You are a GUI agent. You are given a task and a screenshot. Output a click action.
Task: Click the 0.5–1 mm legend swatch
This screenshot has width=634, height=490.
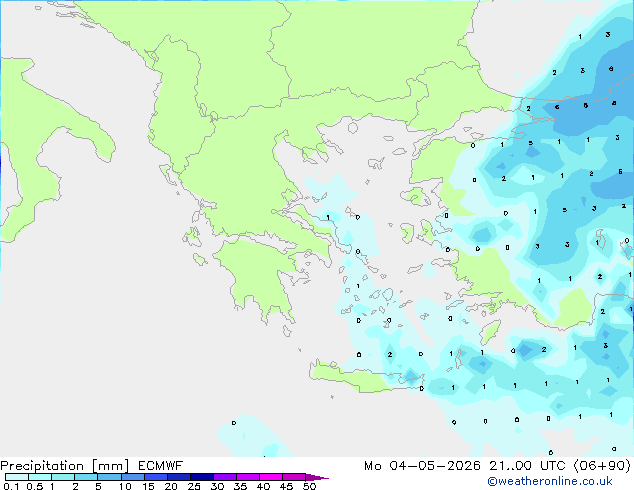pyautogui.click(x=40, y=477)
